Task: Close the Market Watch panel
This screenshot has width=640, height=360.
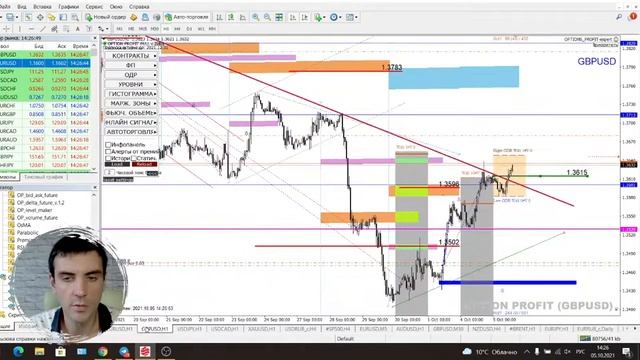Action: coord(95,38)
